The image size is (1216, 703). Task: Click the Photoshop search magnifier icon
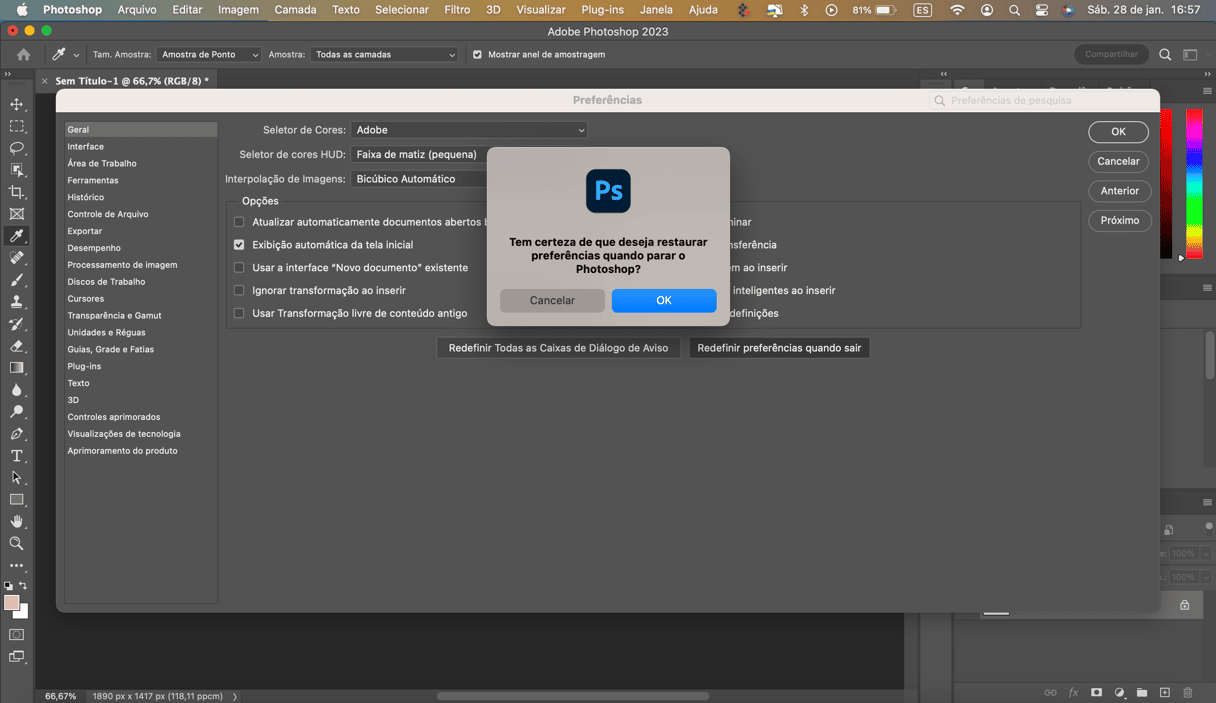click(1165, 55)
